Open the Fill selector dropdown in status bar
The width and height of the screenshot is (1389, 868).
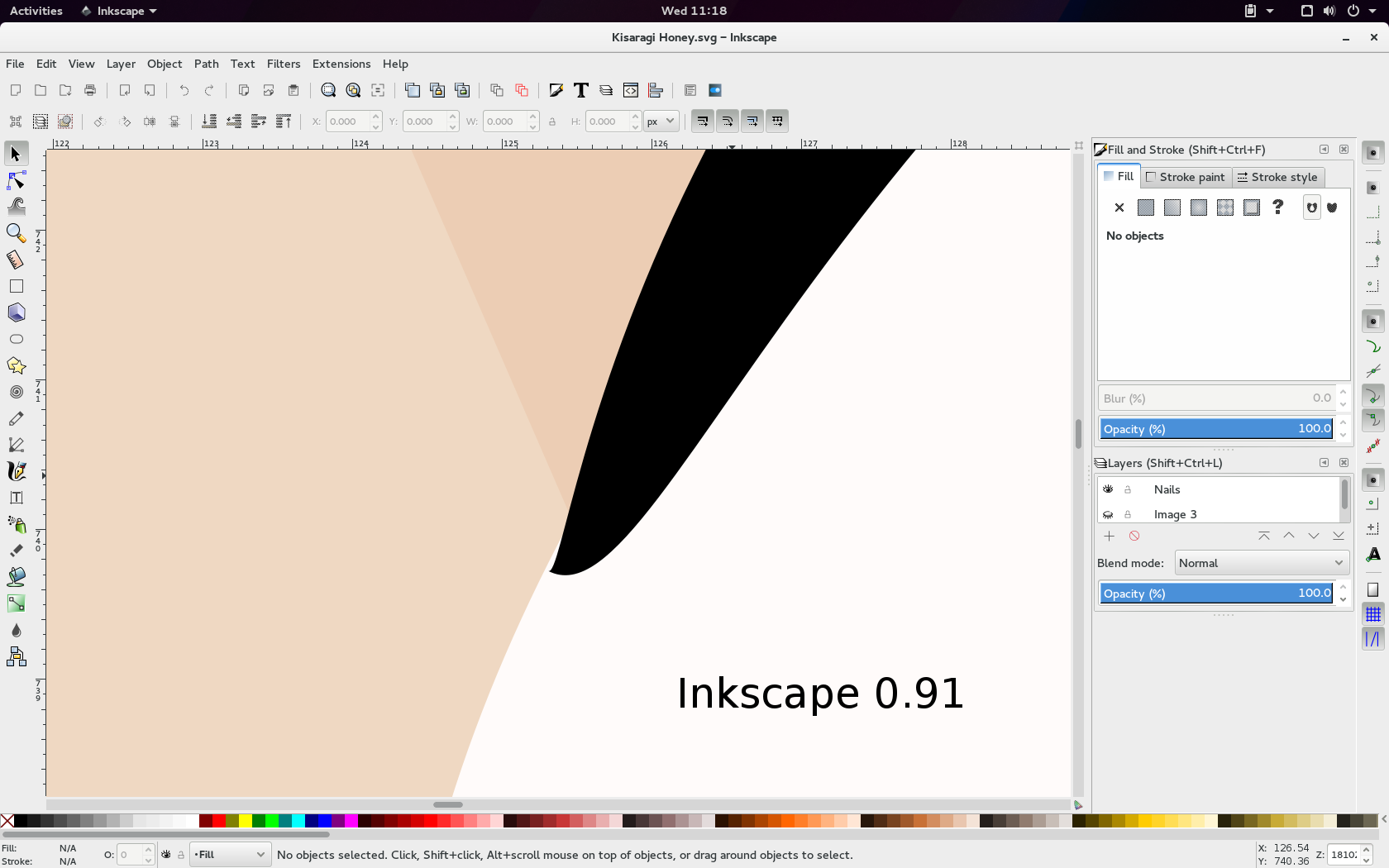(x=230, y=855)
